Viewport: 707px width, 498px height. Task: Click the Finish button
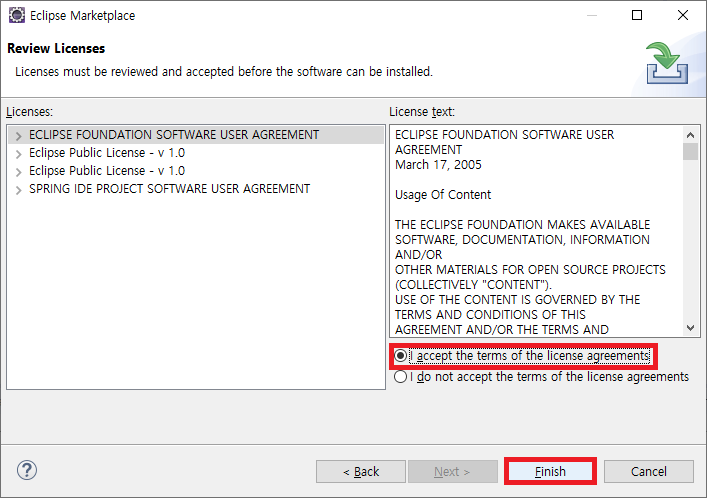550,471
